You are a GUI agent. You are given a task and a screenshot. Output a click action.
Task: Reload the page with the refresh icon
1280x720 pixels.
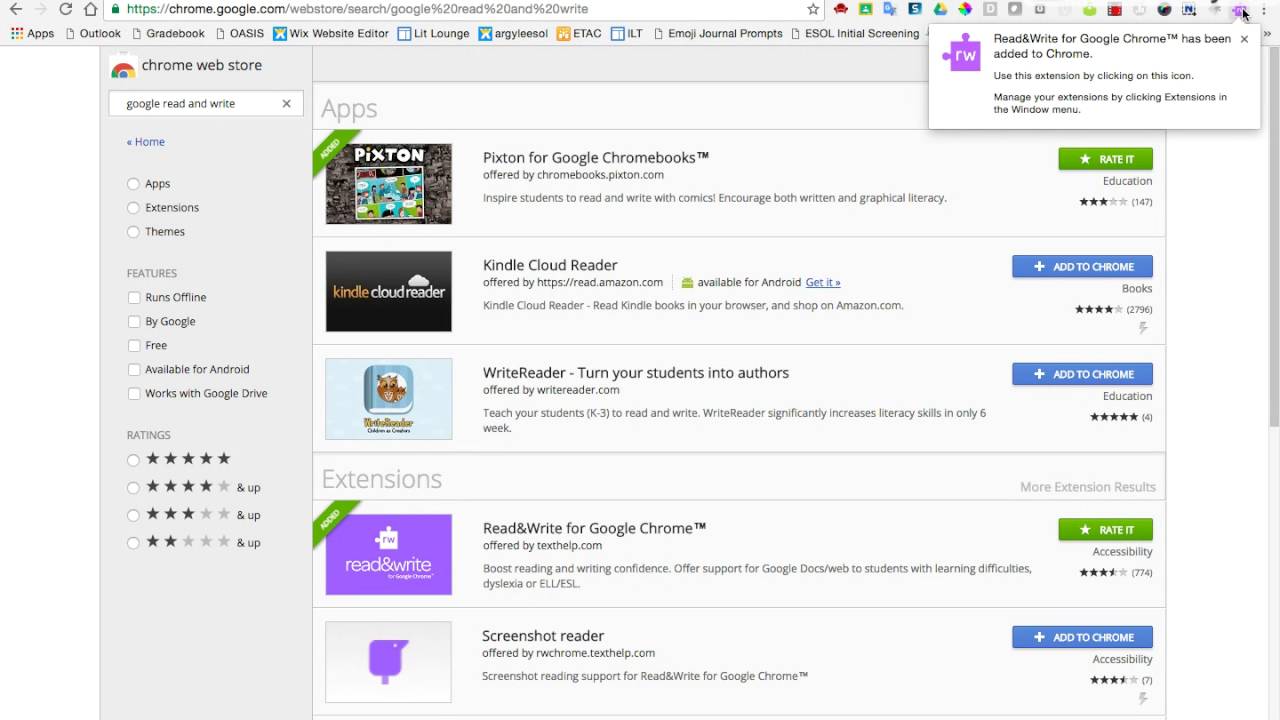pyautogui.click(x=66, y=9)
